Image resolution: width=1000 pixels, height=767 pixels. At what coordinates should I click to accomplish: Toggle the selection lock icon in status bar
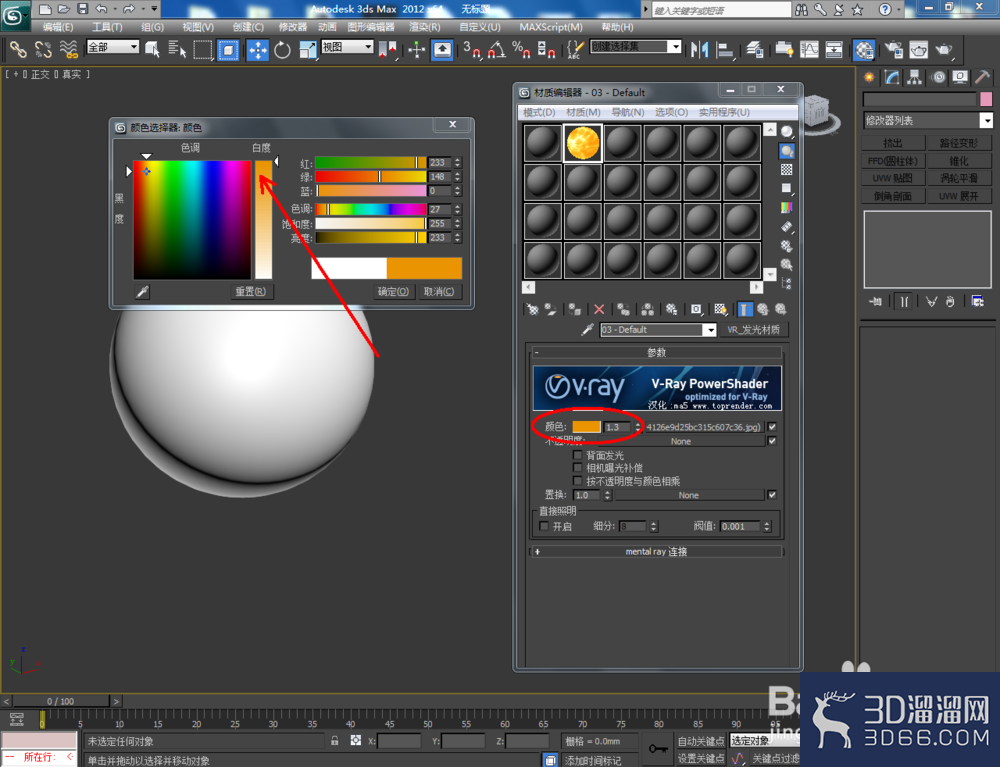click(x=334, y=741)
